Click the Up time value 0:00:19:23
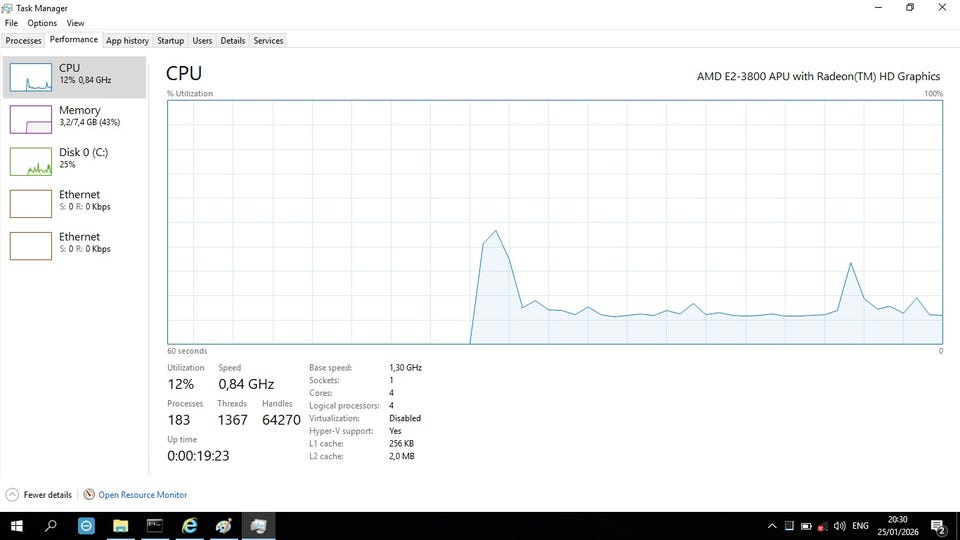 click(x=198, y=456)
